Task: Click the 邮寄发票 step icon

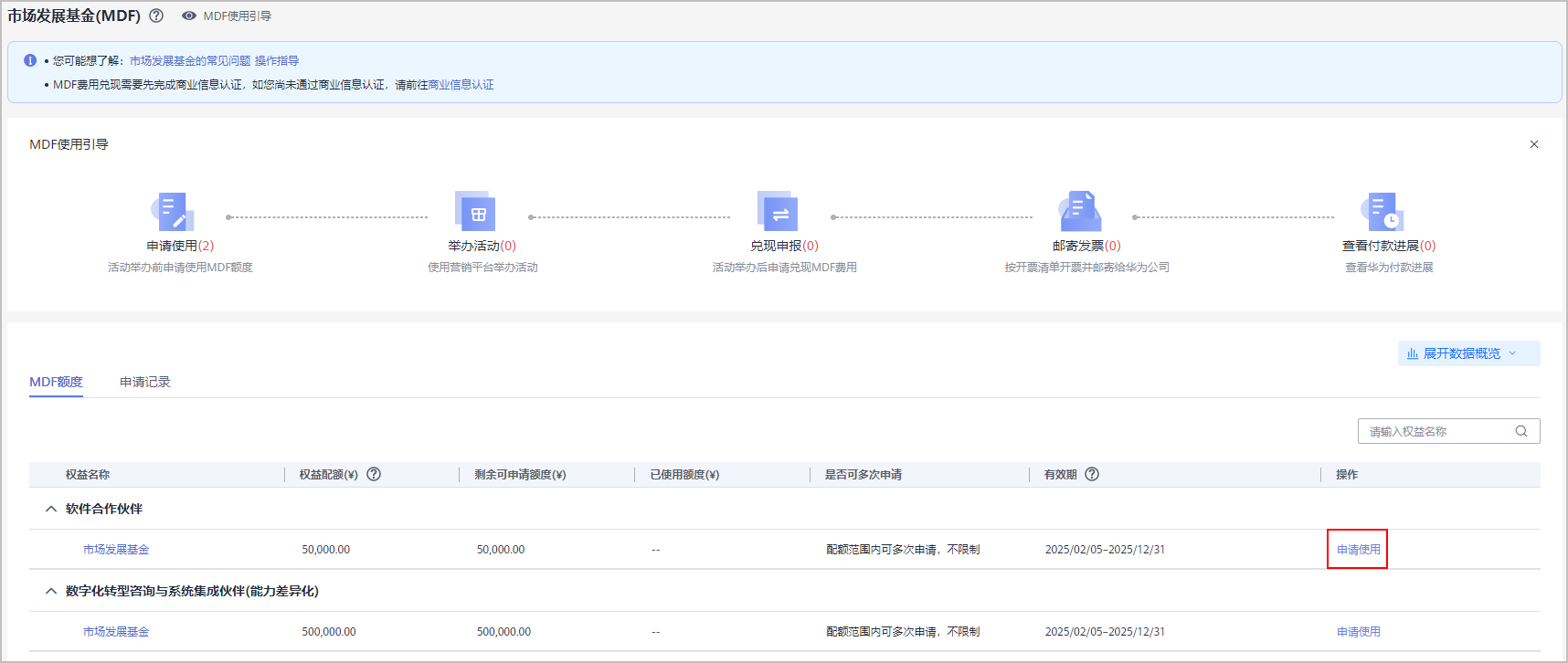Action: tap(1081, 212)
